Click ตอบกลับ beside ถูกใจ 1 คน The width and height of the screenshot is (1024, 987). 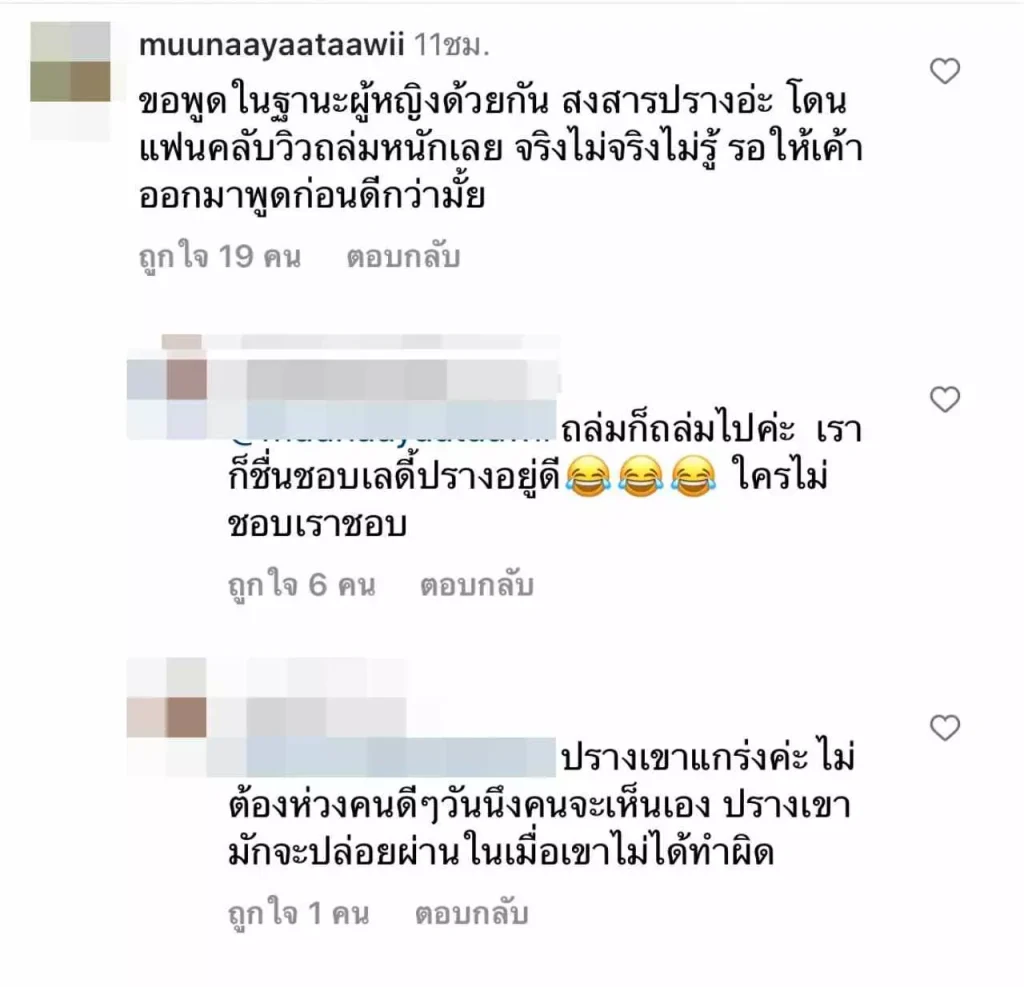pos(472,914)
